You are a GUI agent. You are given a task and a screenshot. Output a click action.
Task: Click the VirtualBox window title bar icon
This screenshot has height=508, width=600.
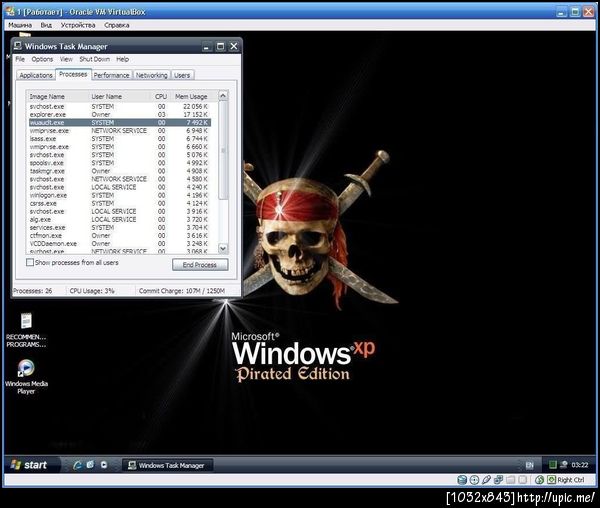[x=10, y=11]
